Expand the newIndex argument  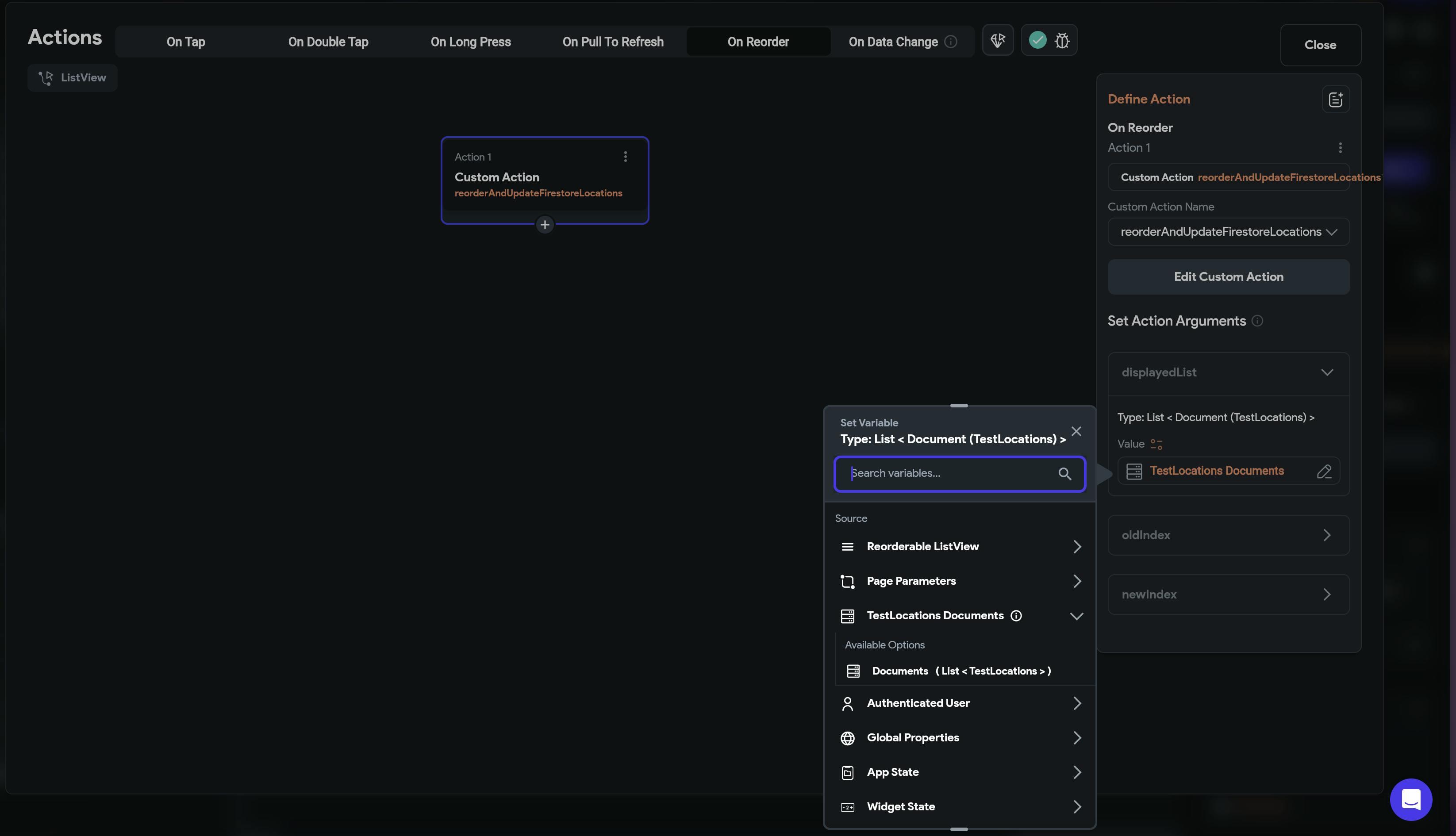coord(1326,594)
